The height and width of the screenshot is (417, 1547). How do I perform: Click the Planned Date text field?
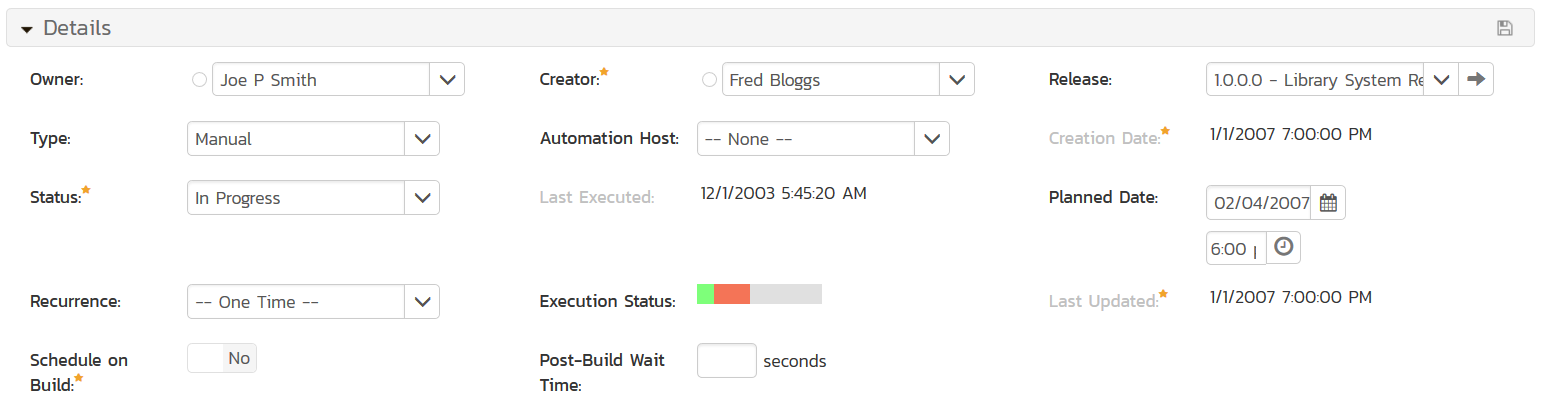[x=1258, y=203]
